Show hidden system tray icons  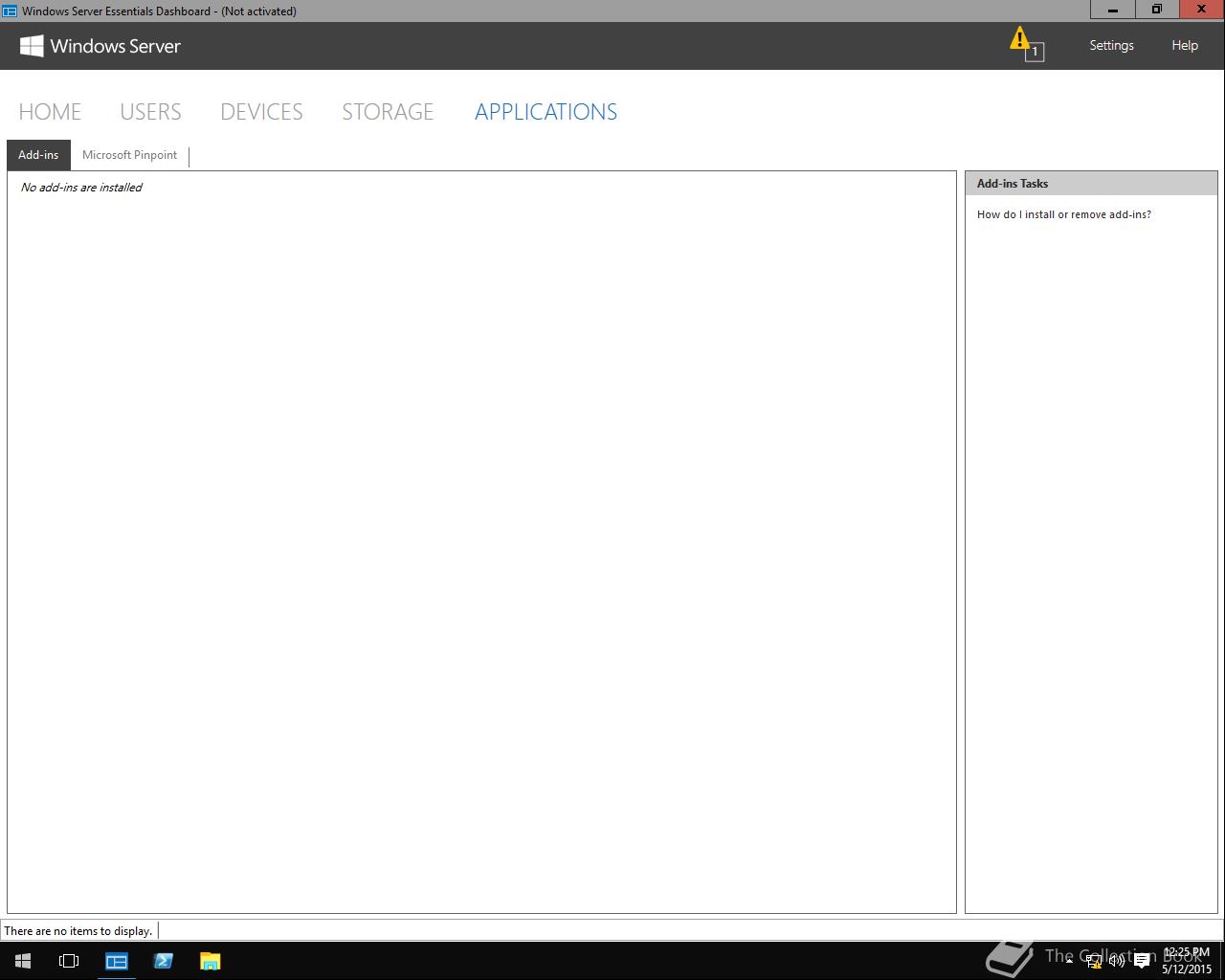tap(1069, 960)
